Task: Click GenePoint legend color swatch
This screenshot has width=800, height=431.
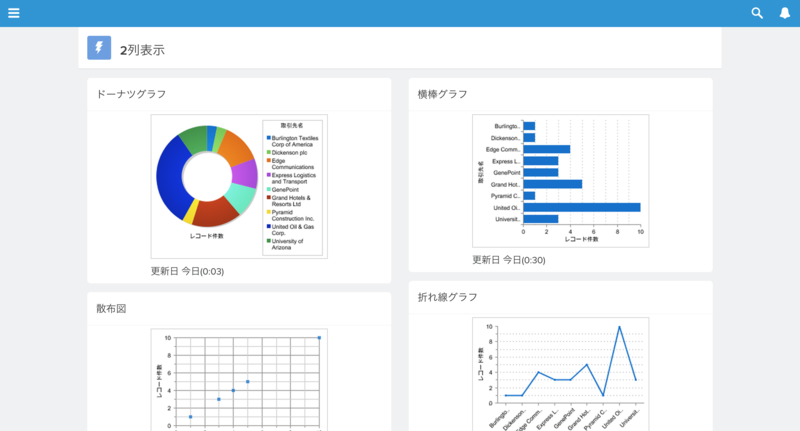Action: coord(269,189)
